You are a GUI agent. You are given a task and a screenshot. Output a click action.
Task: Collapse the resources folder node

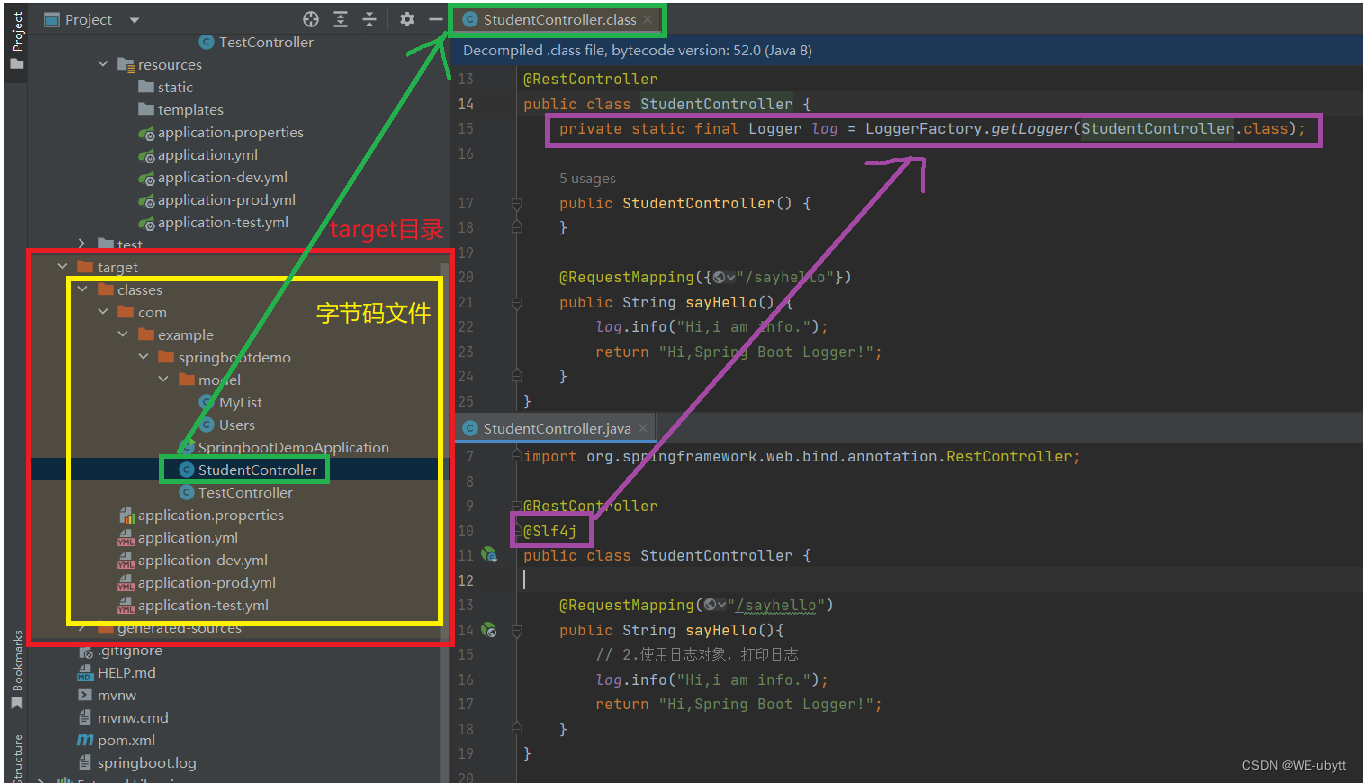(x=103, y=65)
